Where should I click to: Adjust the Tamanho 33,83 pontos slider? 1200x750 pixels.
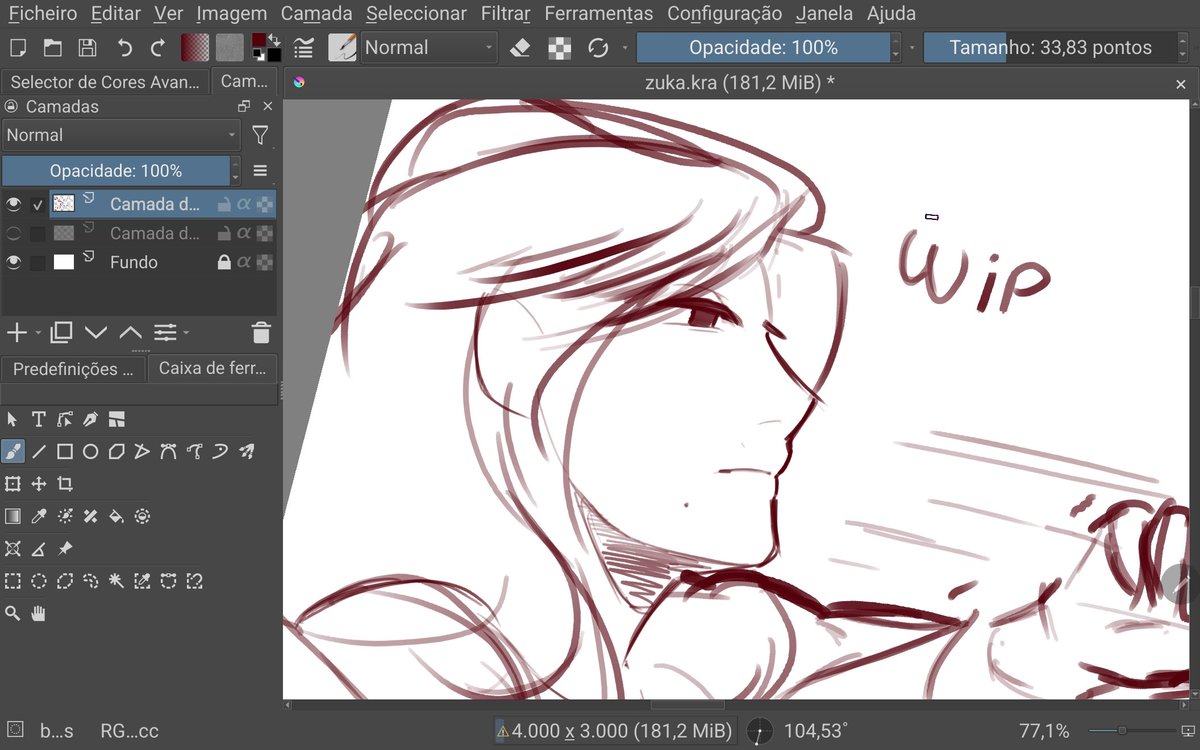point(1050,47)
